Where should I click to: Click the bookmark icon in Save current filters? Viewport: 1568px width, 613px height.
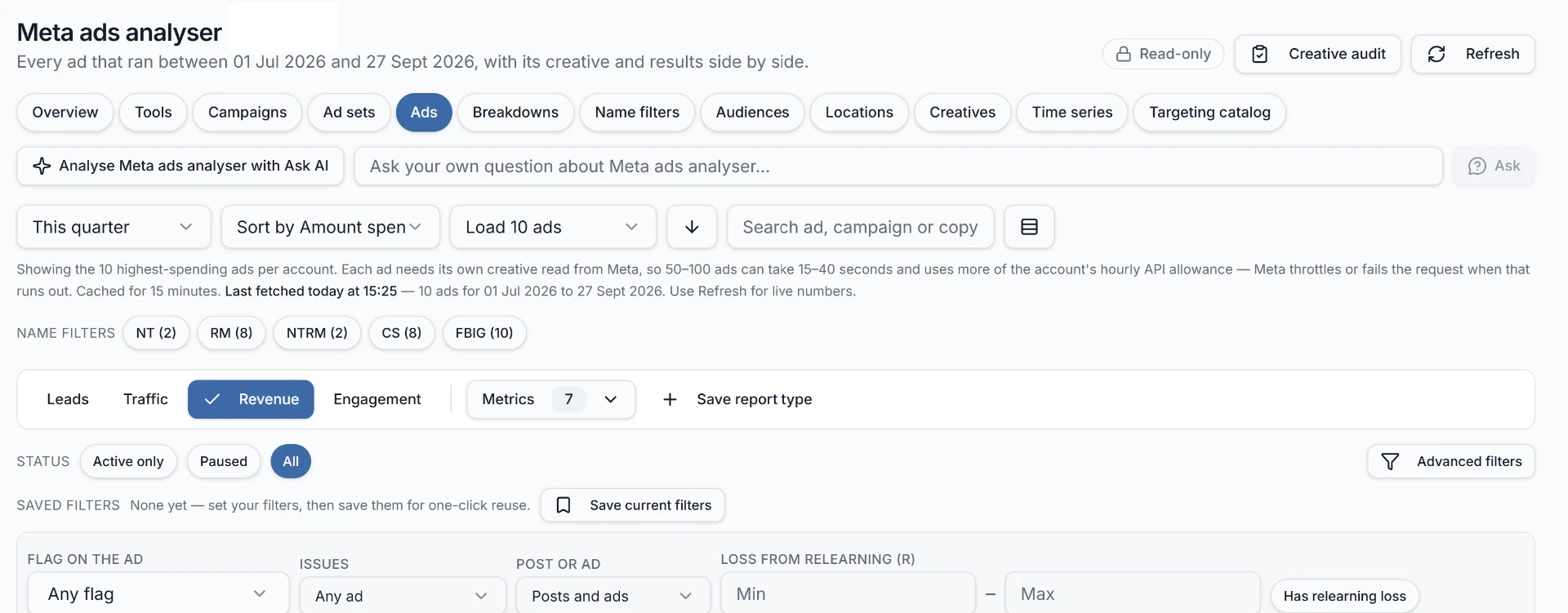click(x=563, y=505)
